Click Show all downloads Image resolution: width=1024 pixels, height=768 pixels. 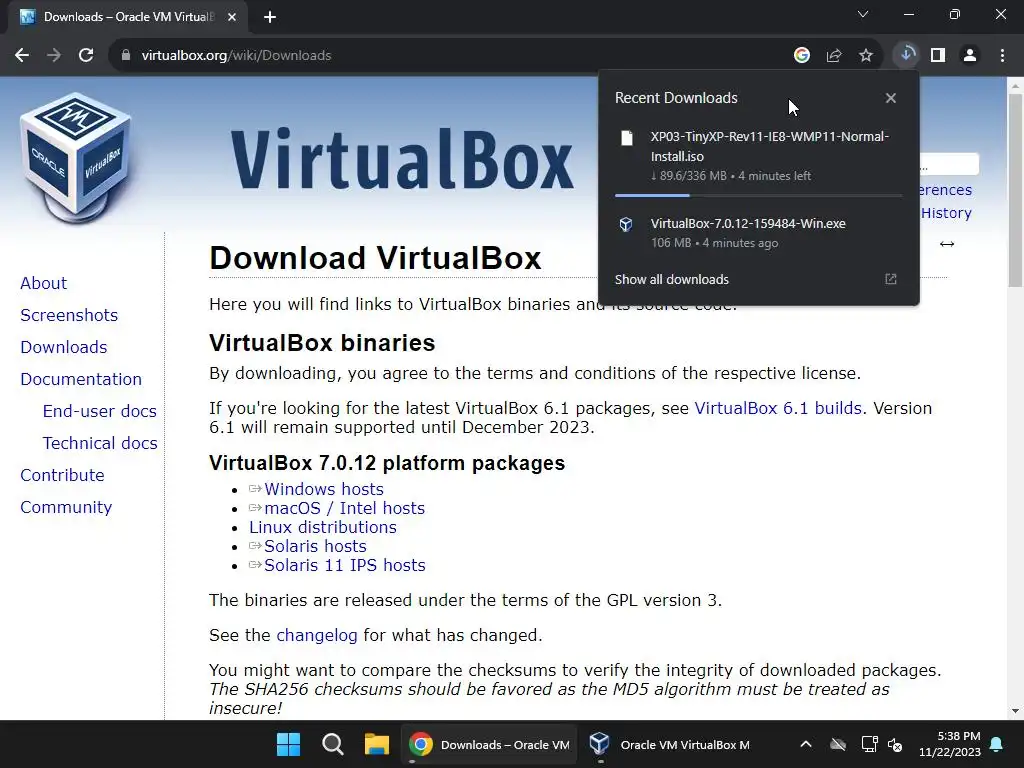tap(671, 280)
